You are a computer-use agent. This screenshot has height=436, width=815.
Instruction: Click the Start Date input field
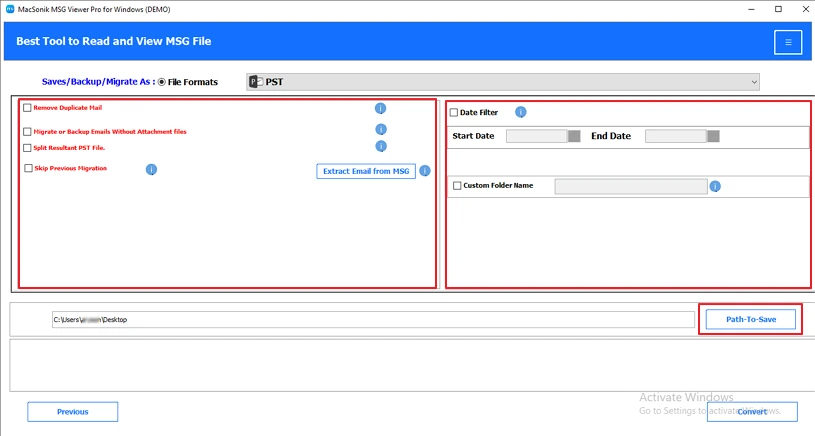(537, 136)
